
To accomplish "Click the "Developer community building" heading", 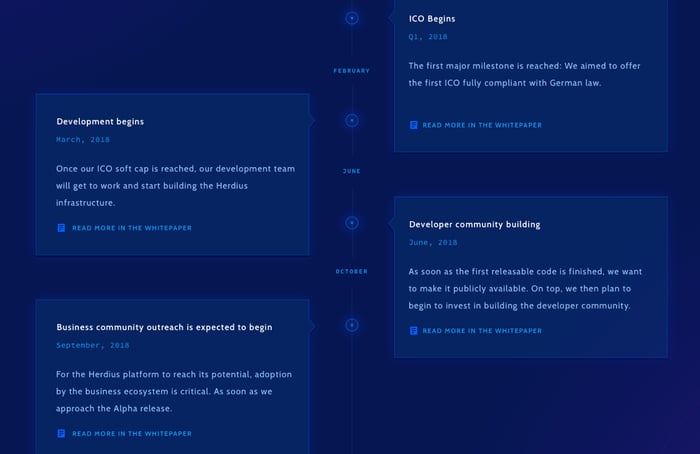I will click(x=474, y=224).
